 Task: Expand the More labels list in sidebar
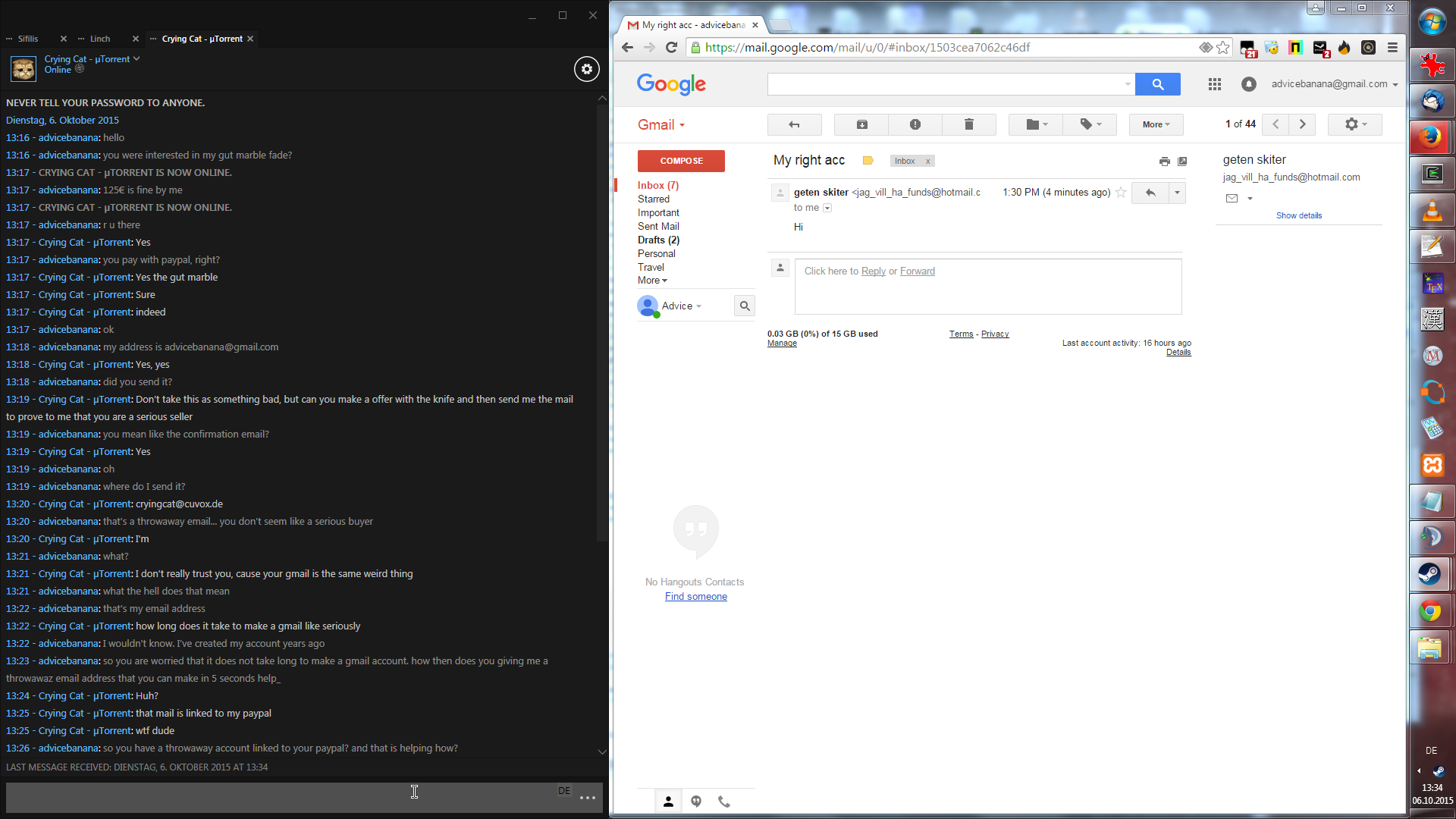pyautogui.click(x=651, y=281)
